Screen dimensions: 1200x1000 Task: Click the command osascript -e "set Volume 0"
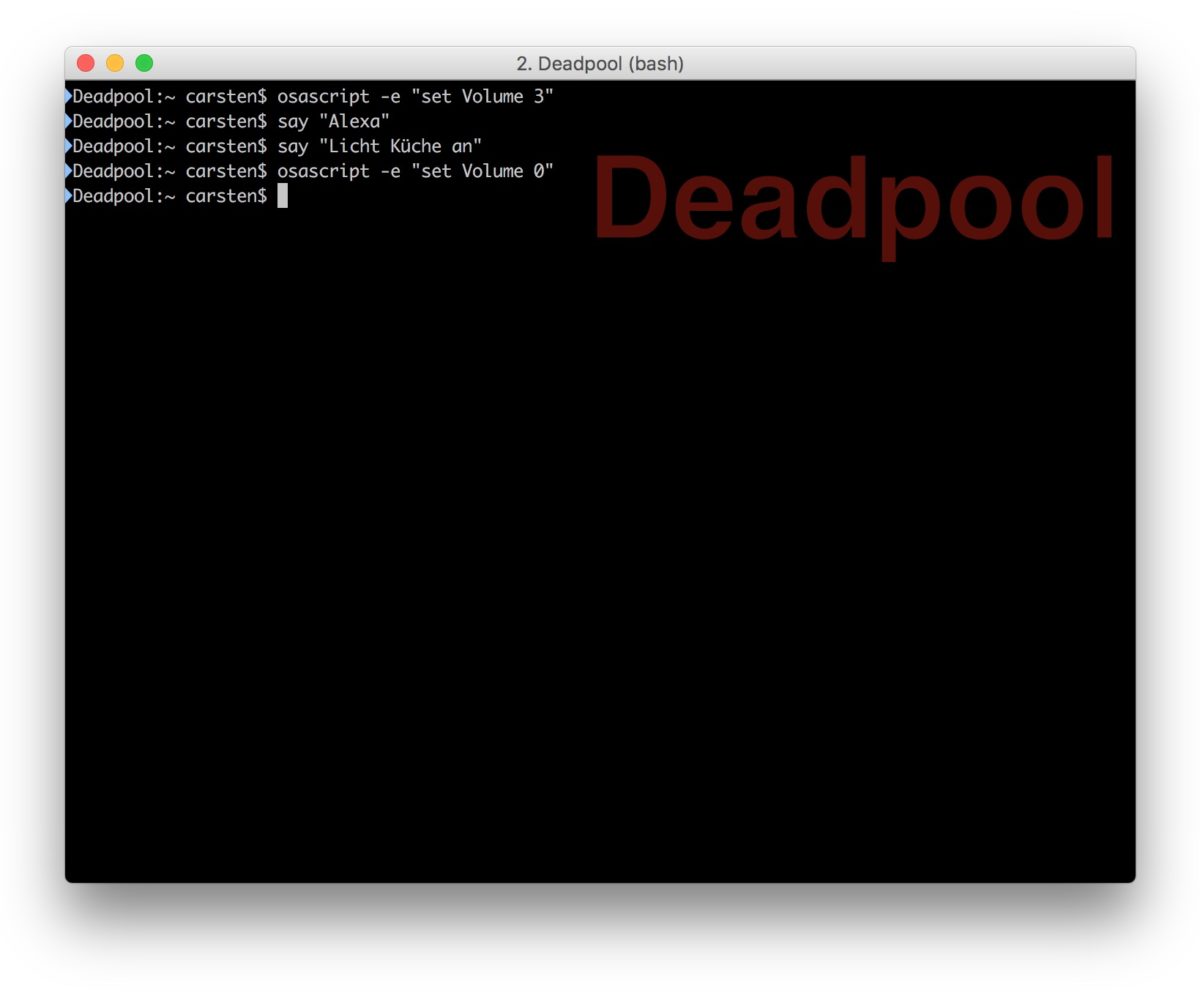coord(415,171)
